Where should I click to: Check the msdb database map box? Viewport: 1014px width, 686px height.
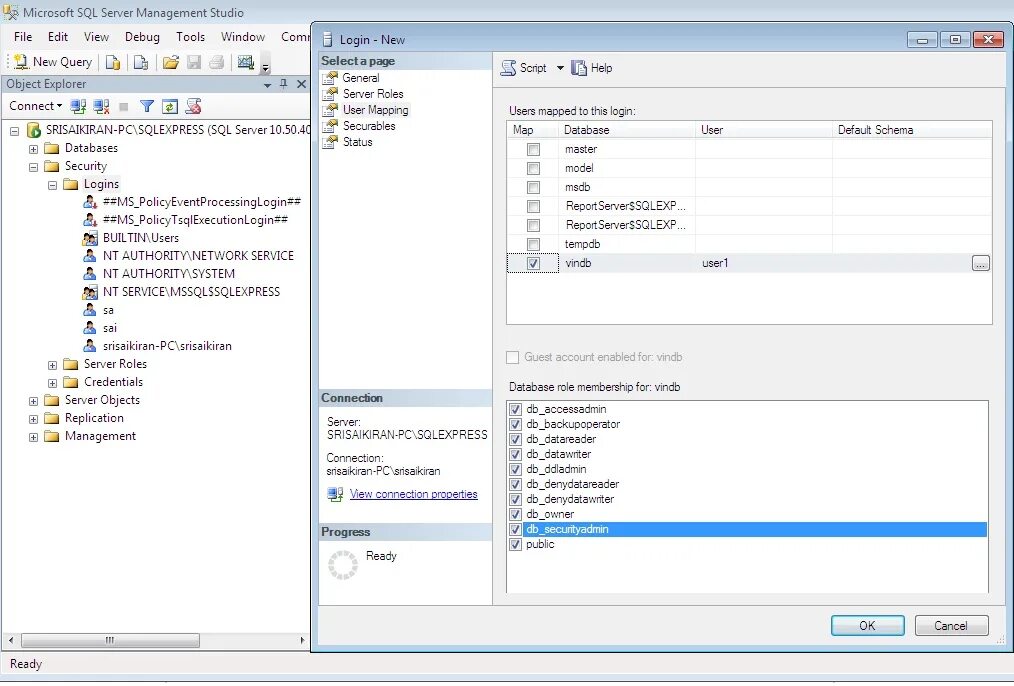pyautogui.click(x=533, y=188)
